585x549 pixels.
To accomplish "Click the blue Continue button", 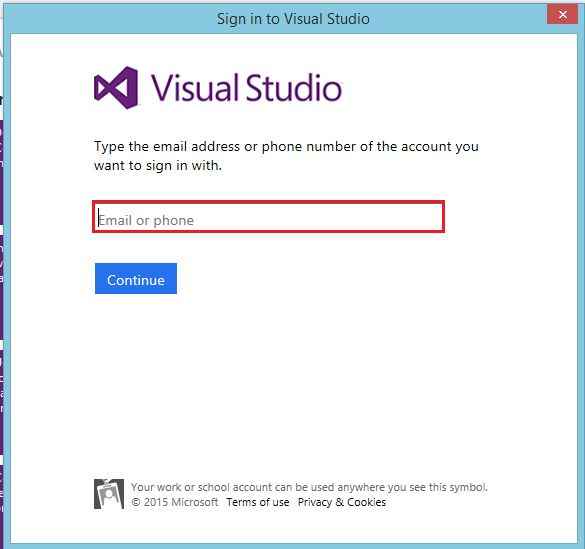I will pos(136,279).
